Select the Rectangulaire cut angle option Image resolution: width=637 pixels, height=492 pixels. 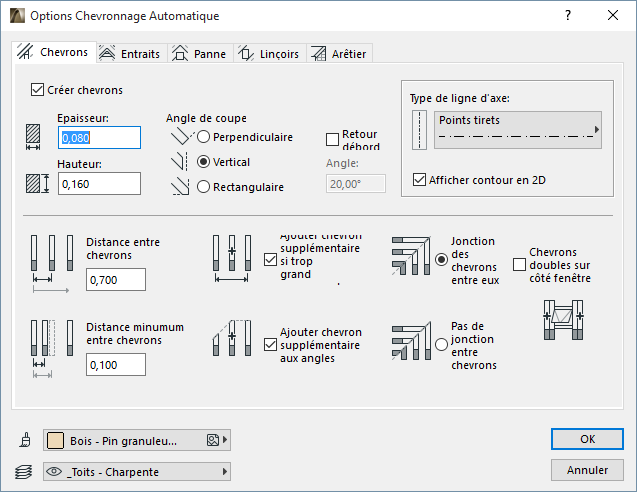(x=204, y=187)
